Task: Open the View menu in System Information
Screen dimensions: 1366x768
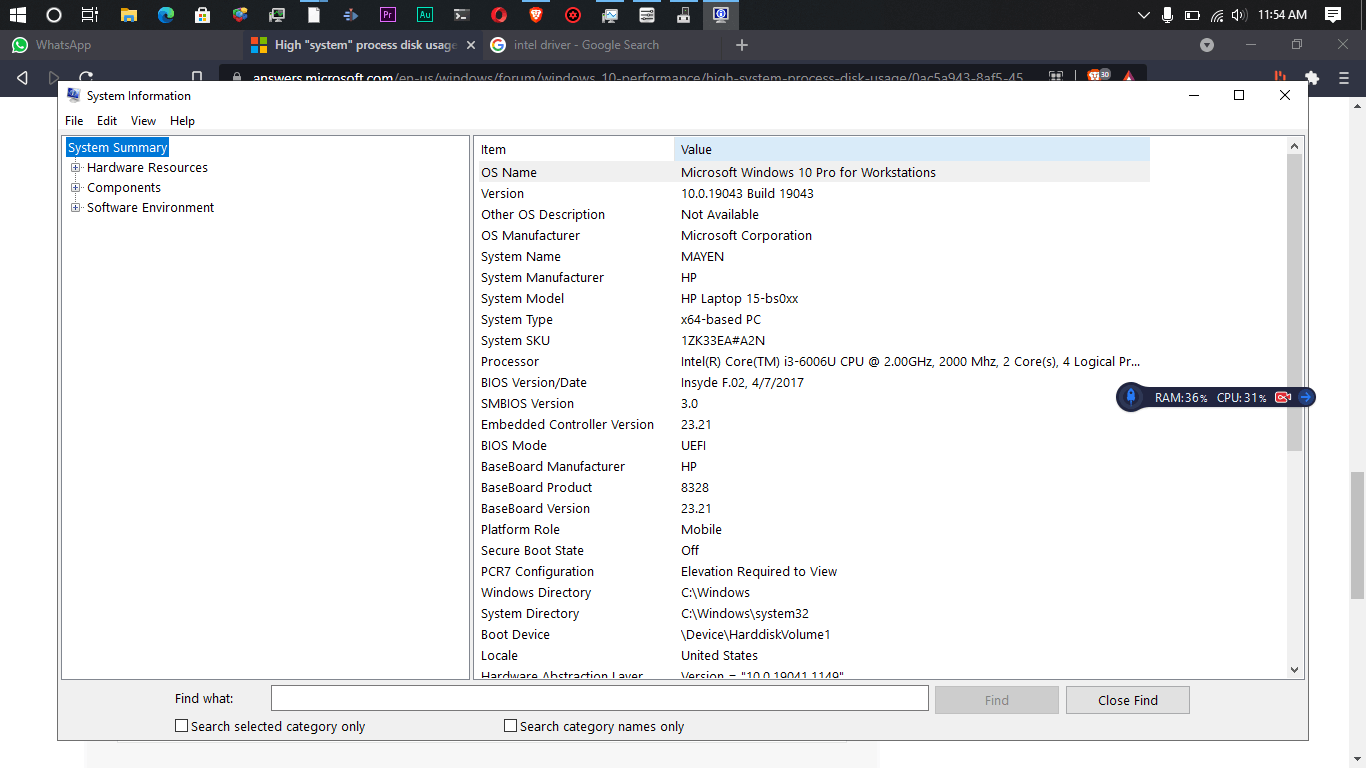Action: [x=144, y=121]
